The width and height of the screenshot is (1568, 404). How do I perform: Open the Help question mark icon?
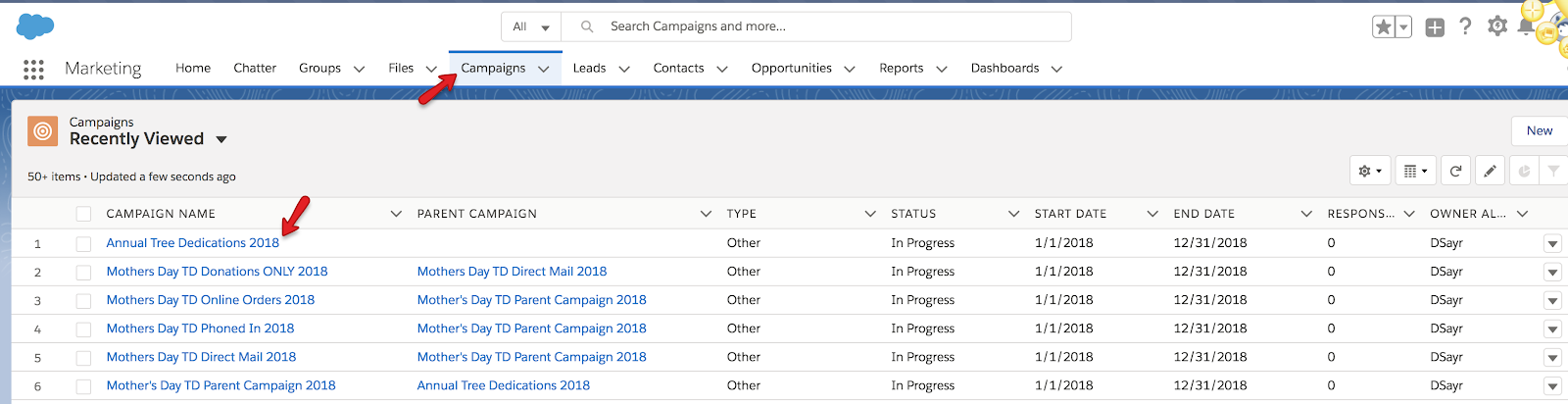coord(1465,26)
